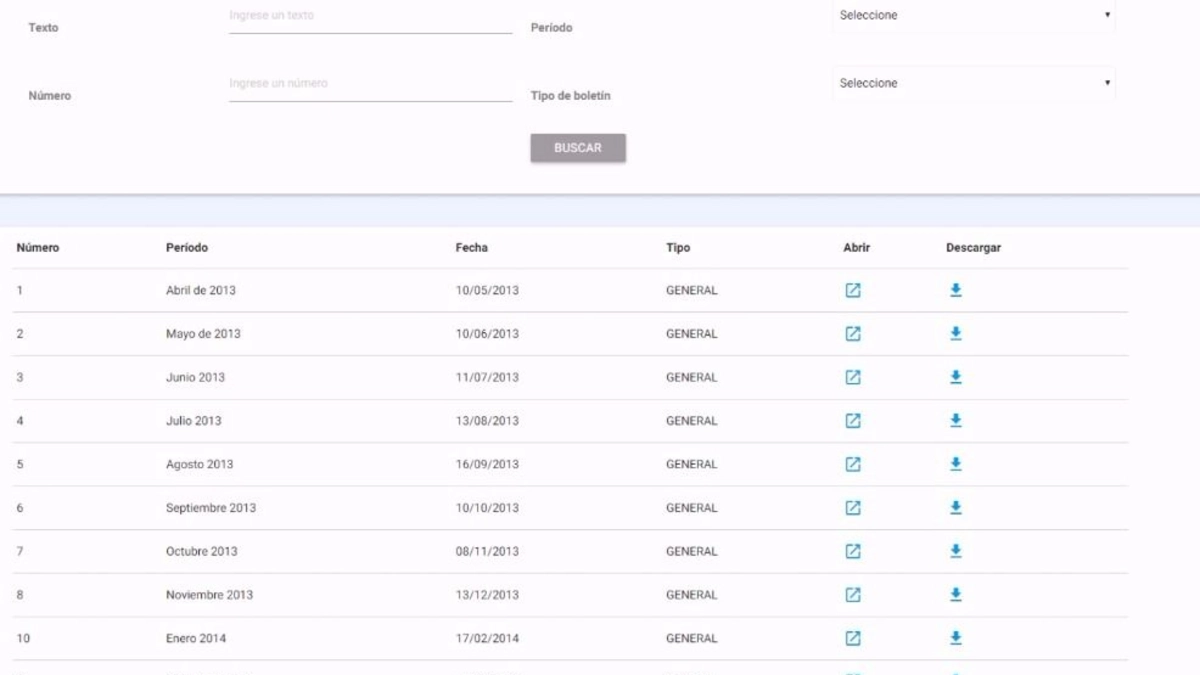The width and height of the screenshot is (1200, 675).
Task: Download the Noviembre 2013 bulletin
Action: [955, 595]
